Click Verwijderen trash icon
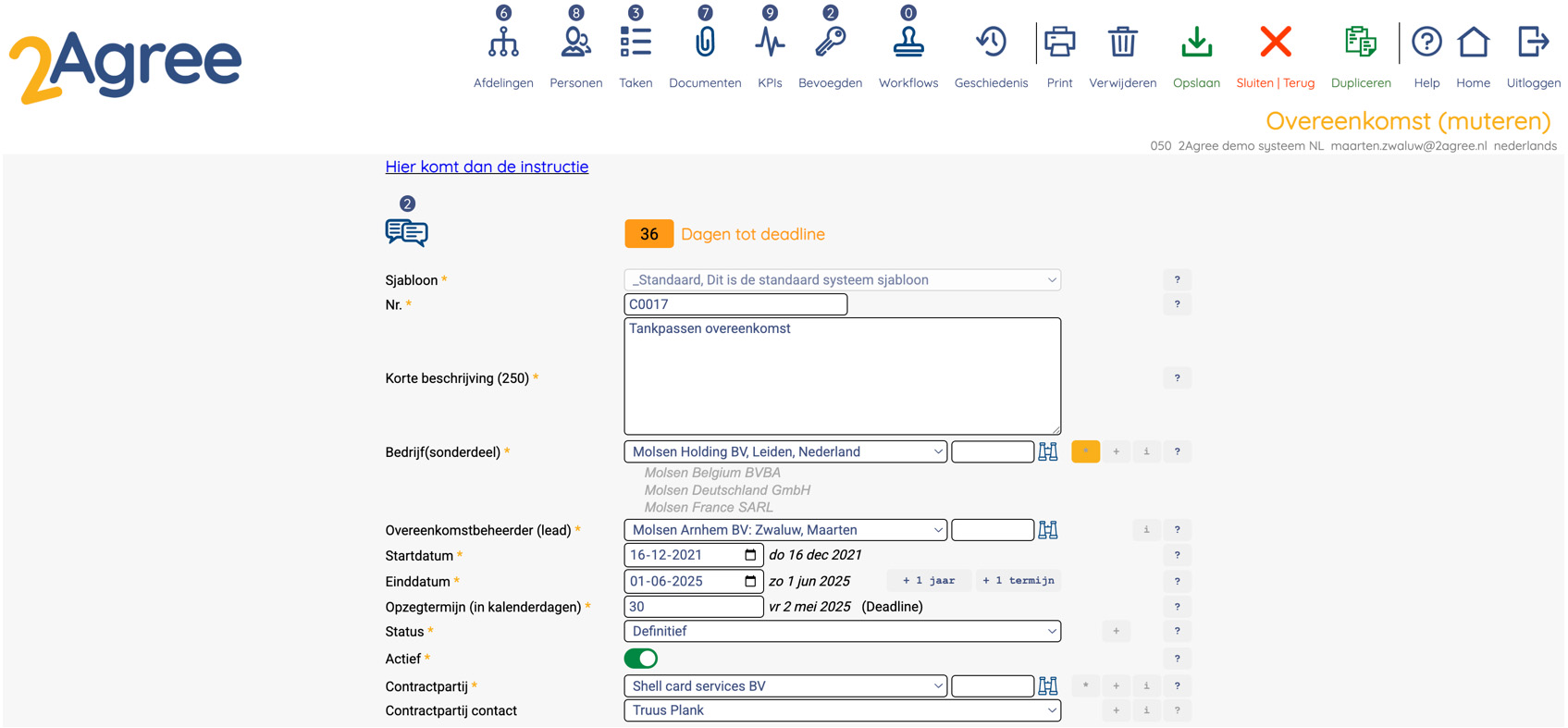1568x728 pixels. coord(1122,42)
